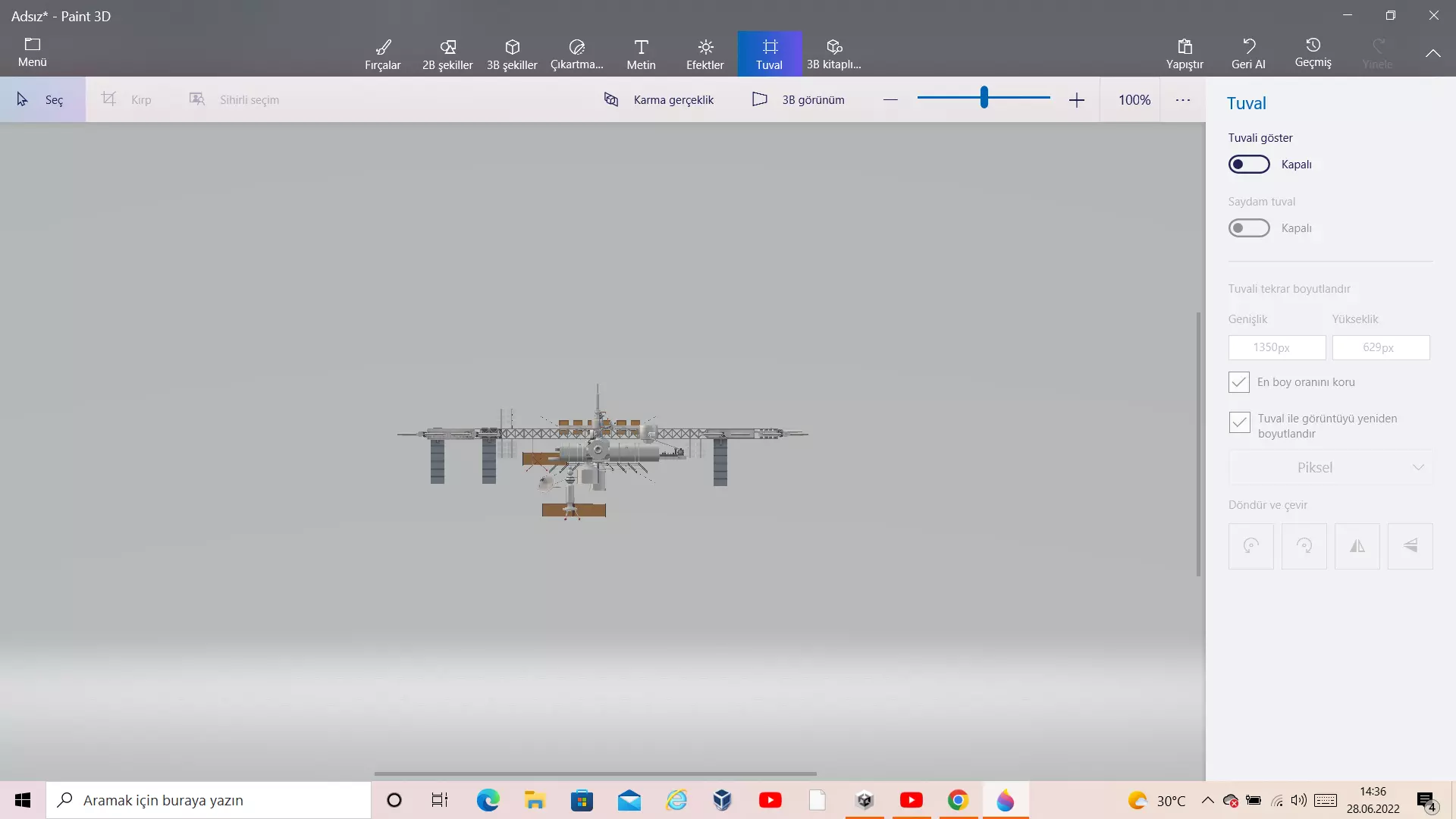Click the zoom slider handle

[984, 97]
